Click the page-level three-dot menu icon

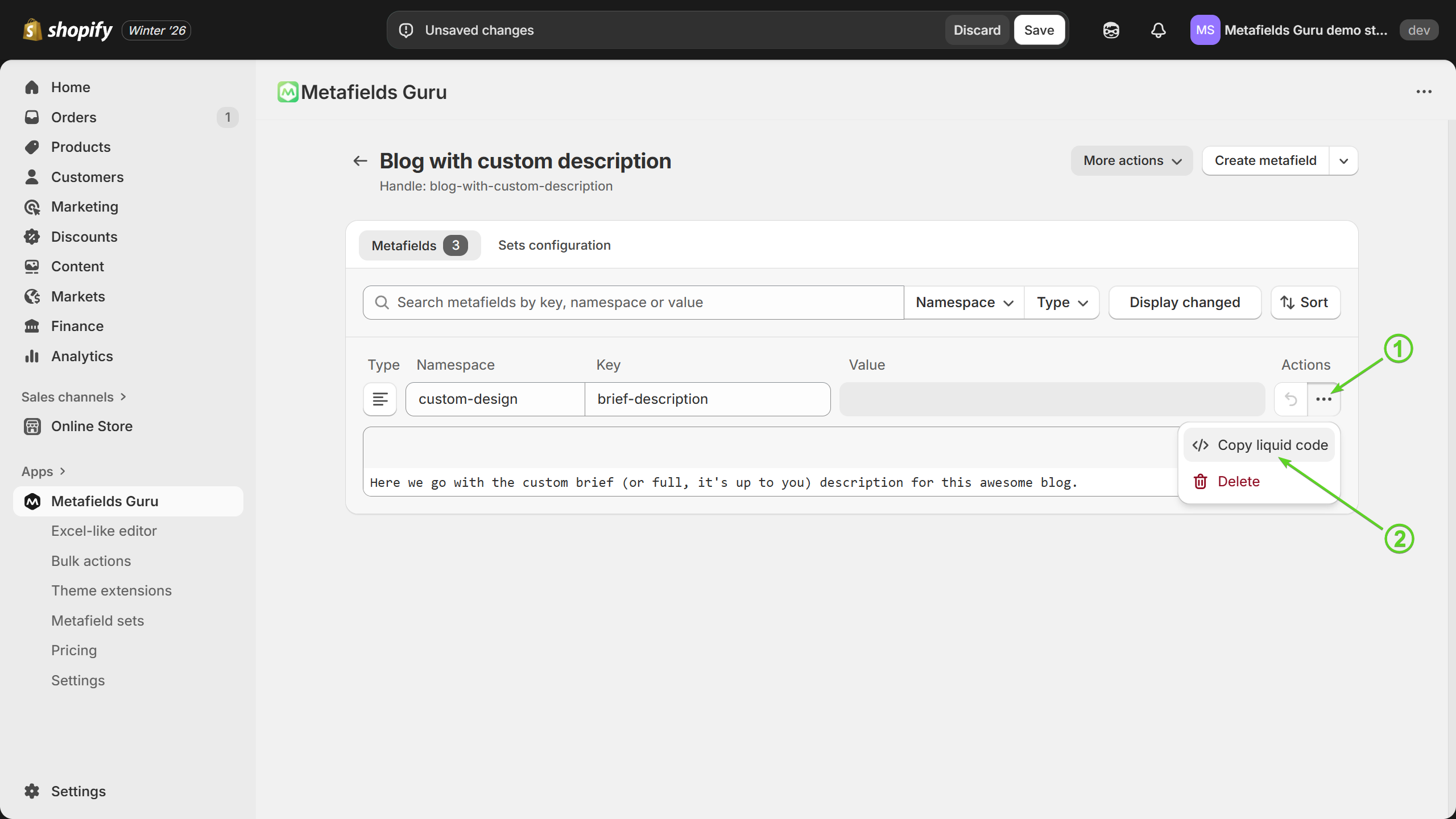click(x=1424, y=92)
